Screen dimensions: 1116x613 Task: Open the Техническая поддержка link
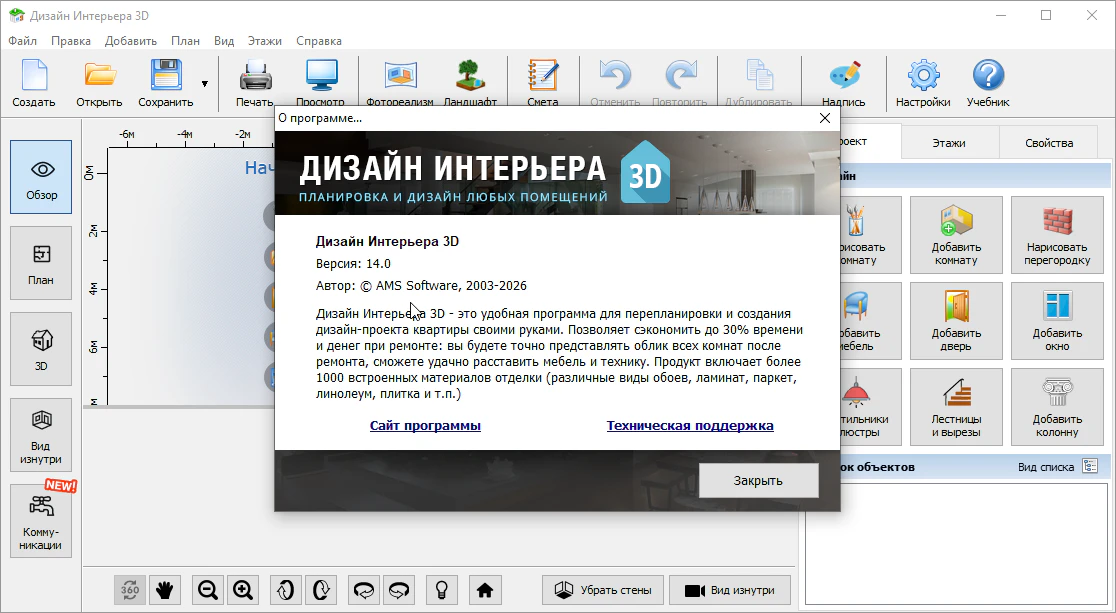tap(690, 425)
